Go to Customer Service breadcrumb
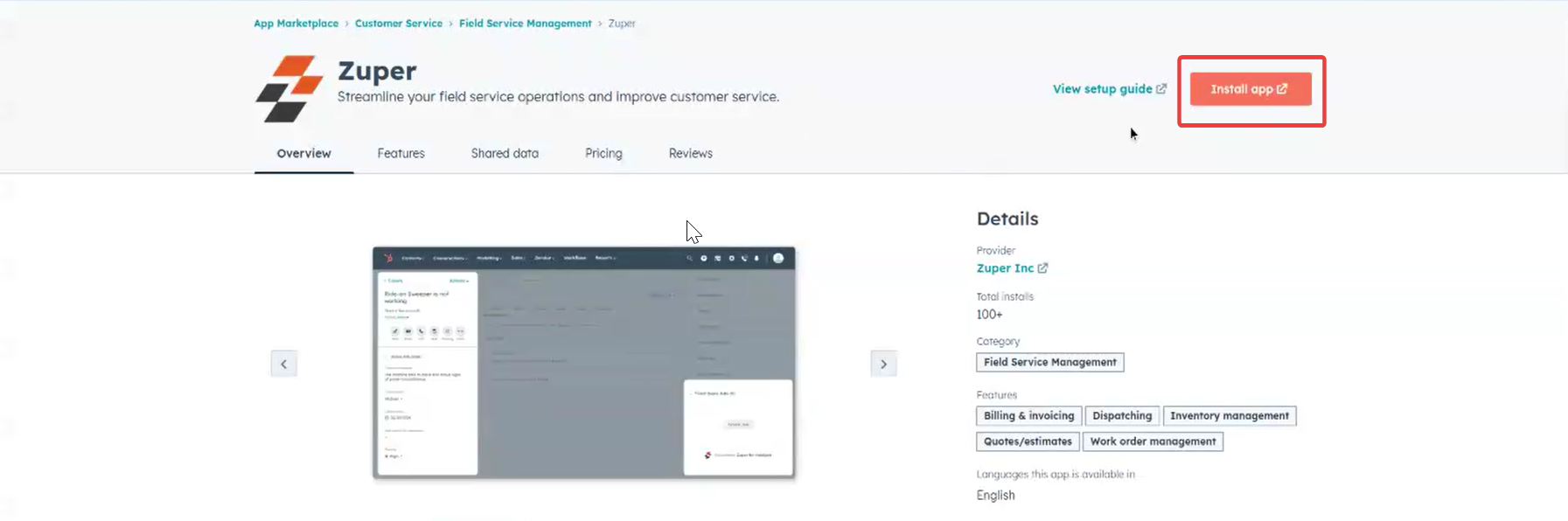The height and width of the screenshot is (521, 1568). coord(398,24)
